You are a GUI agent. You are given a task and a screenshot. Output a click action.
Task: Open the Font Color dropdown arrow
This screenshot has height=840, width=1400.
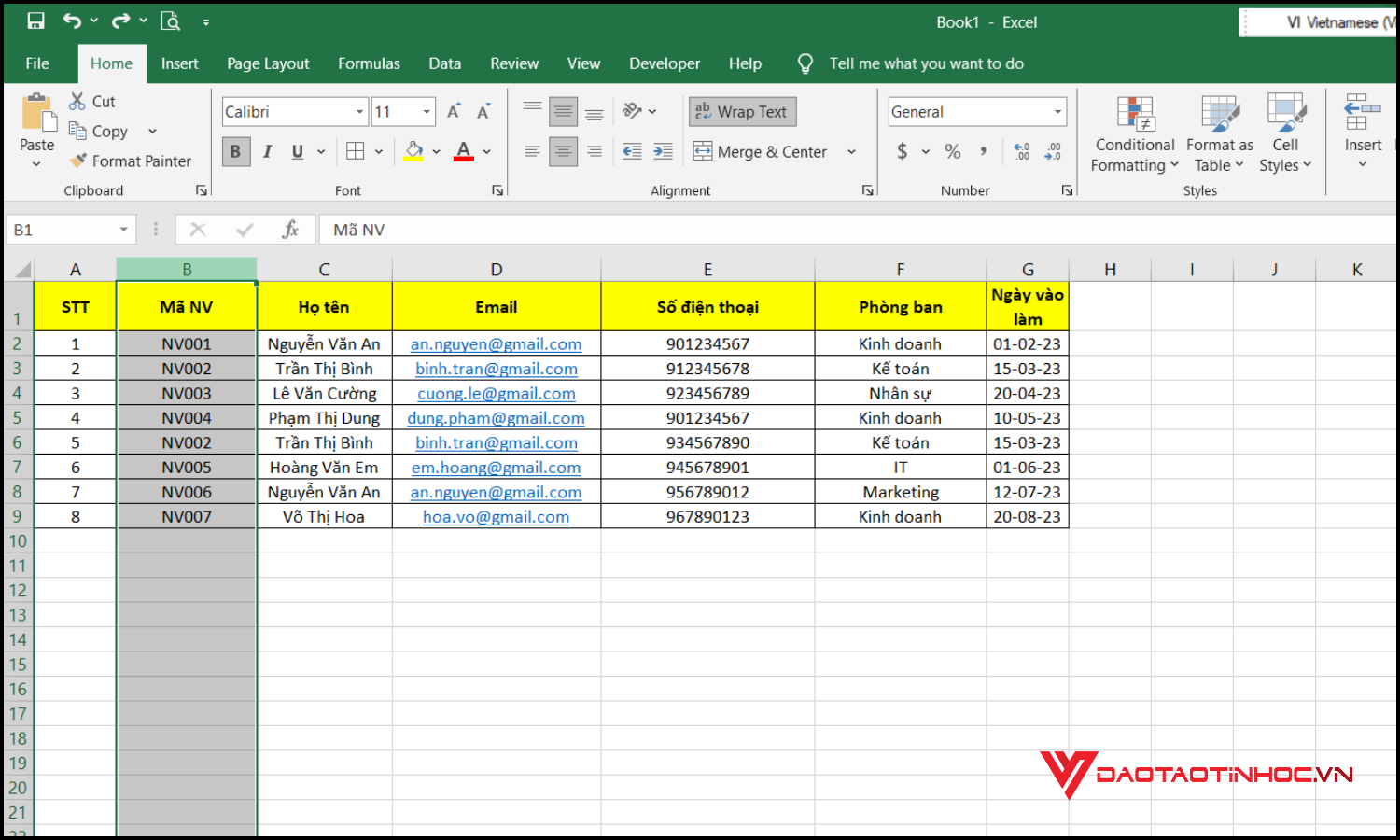point(486,151)
